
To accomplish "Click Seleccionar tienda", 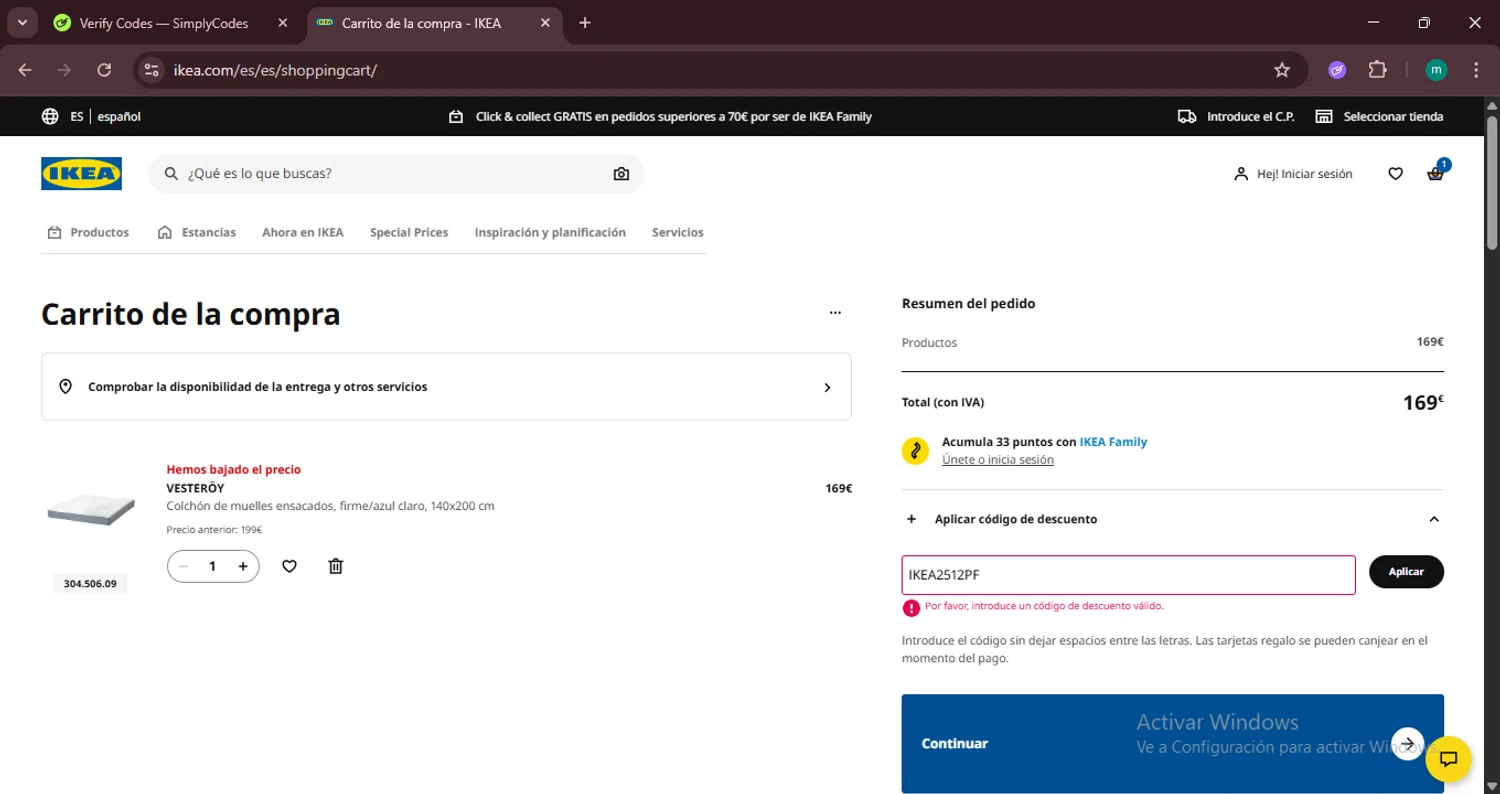I will (x=1379, y=117).
